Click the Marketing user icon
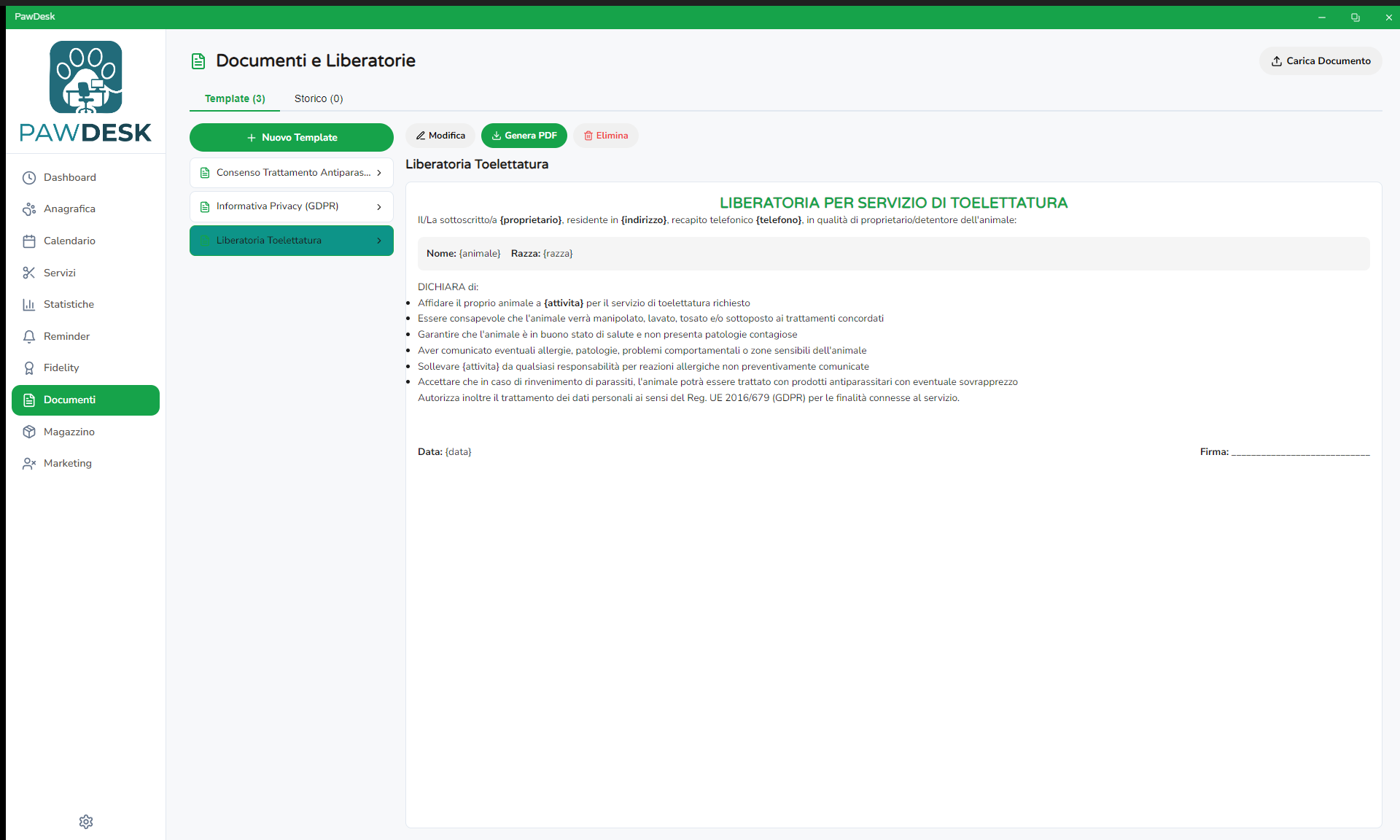The height and width of the screenshot is (840, 1400). click(x=29, y=464)
